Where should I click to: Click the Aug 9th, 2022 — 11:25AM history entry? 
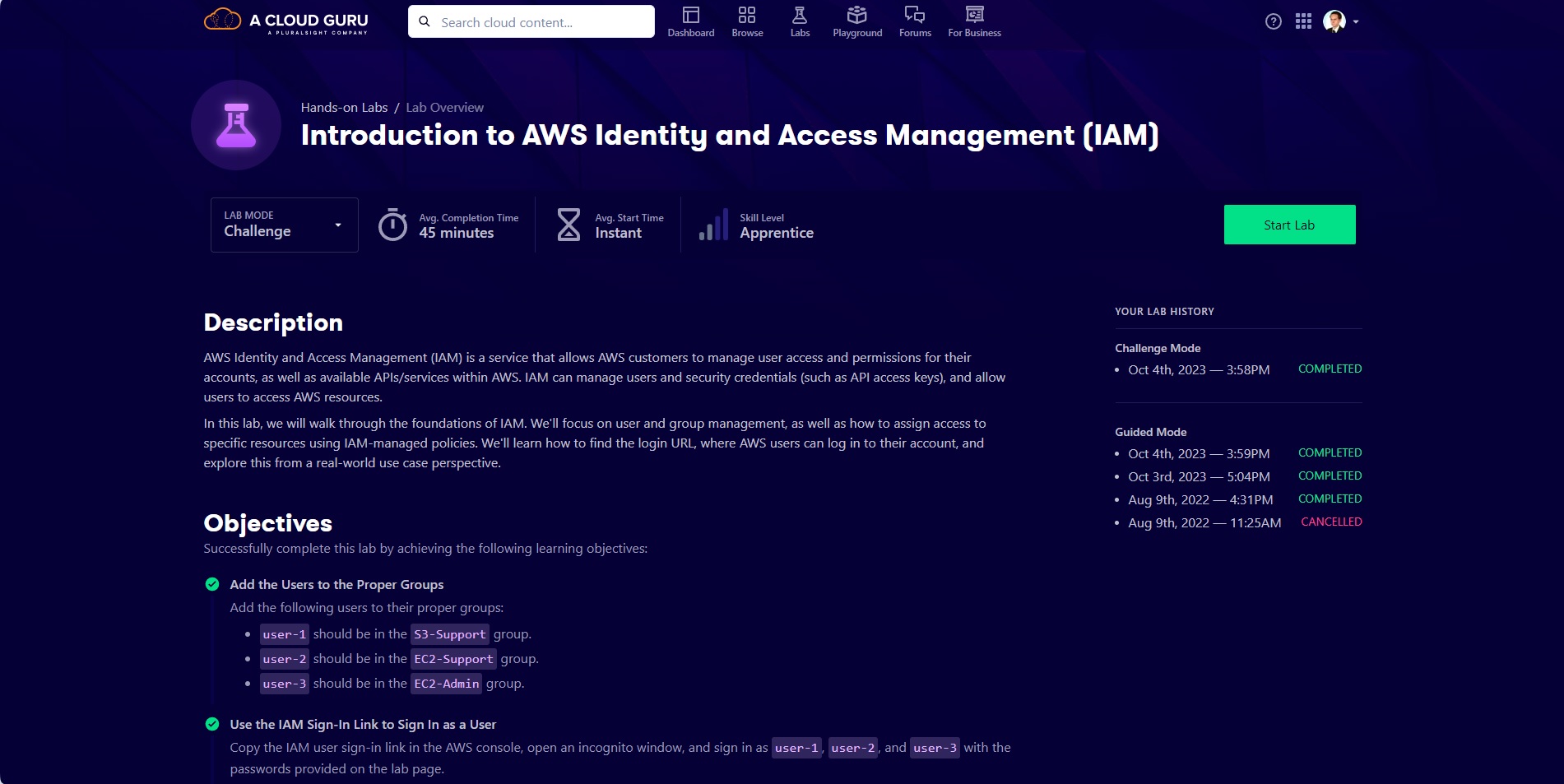1204,523
